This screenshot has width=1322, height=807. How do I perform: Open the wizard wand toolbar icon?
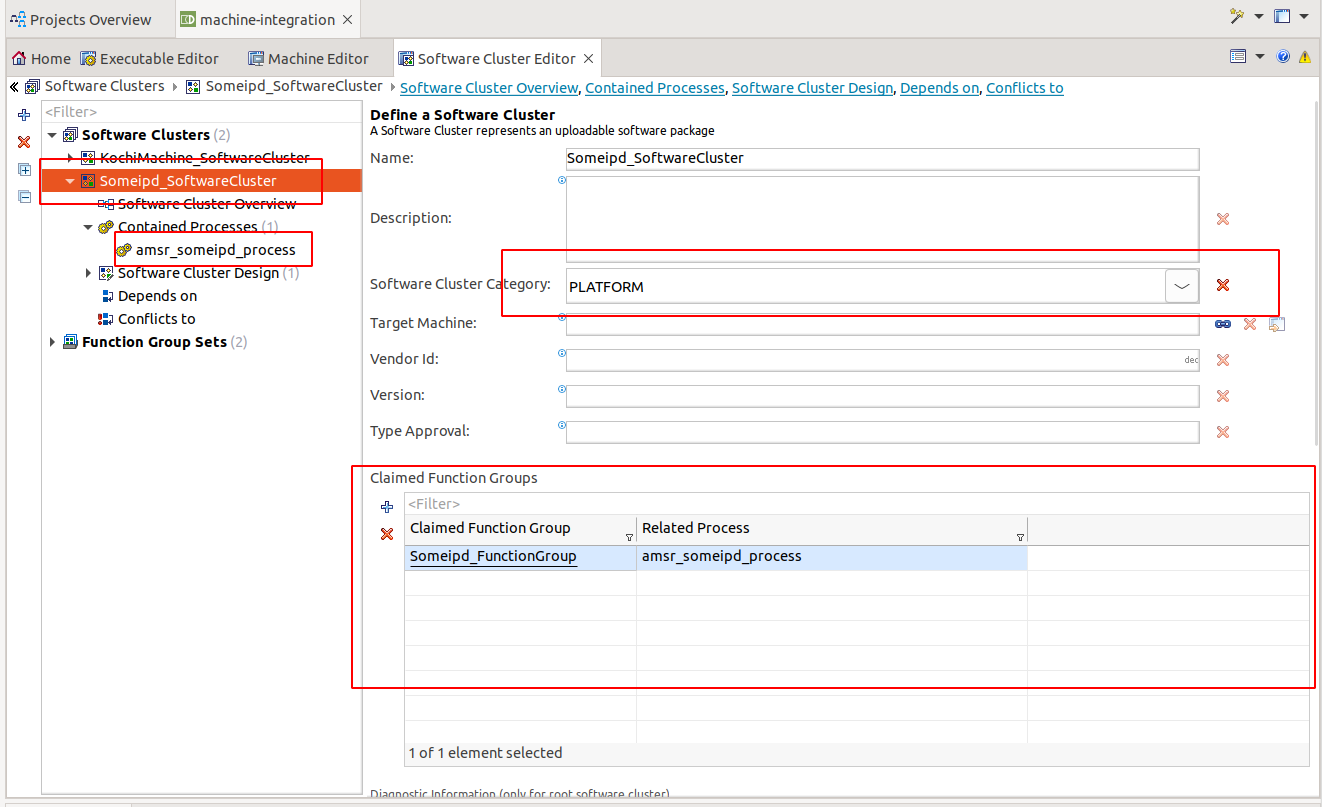pyautogui.click(x=1237, y=17)
